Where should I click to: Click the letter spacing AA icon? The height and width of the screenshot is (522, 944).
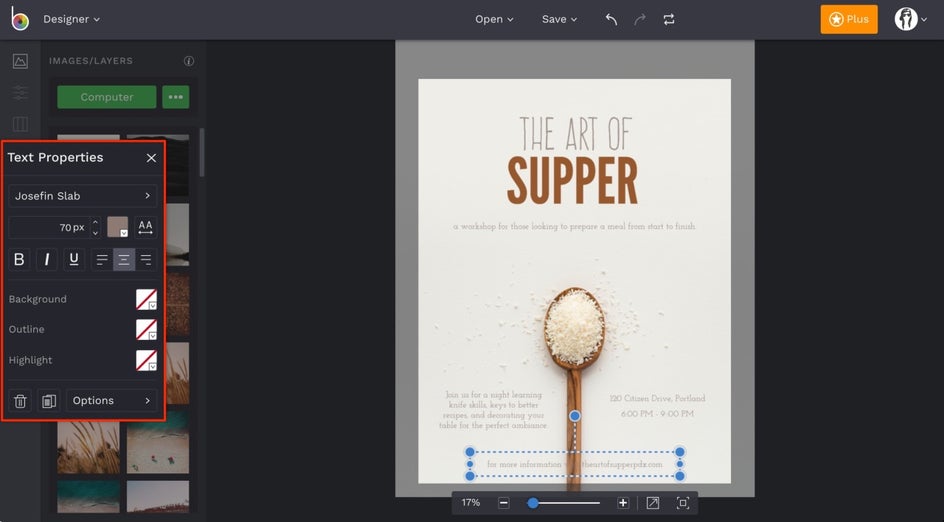(146, 227)
